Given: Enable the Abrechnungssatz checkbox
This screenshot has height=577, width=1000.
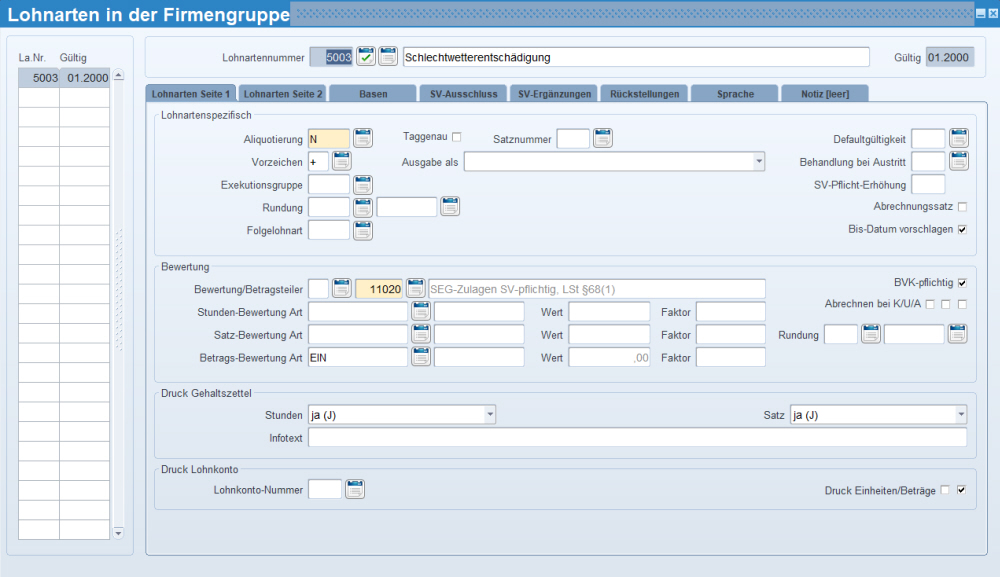Looking at the screenshot, I should [x=962, y=207].
